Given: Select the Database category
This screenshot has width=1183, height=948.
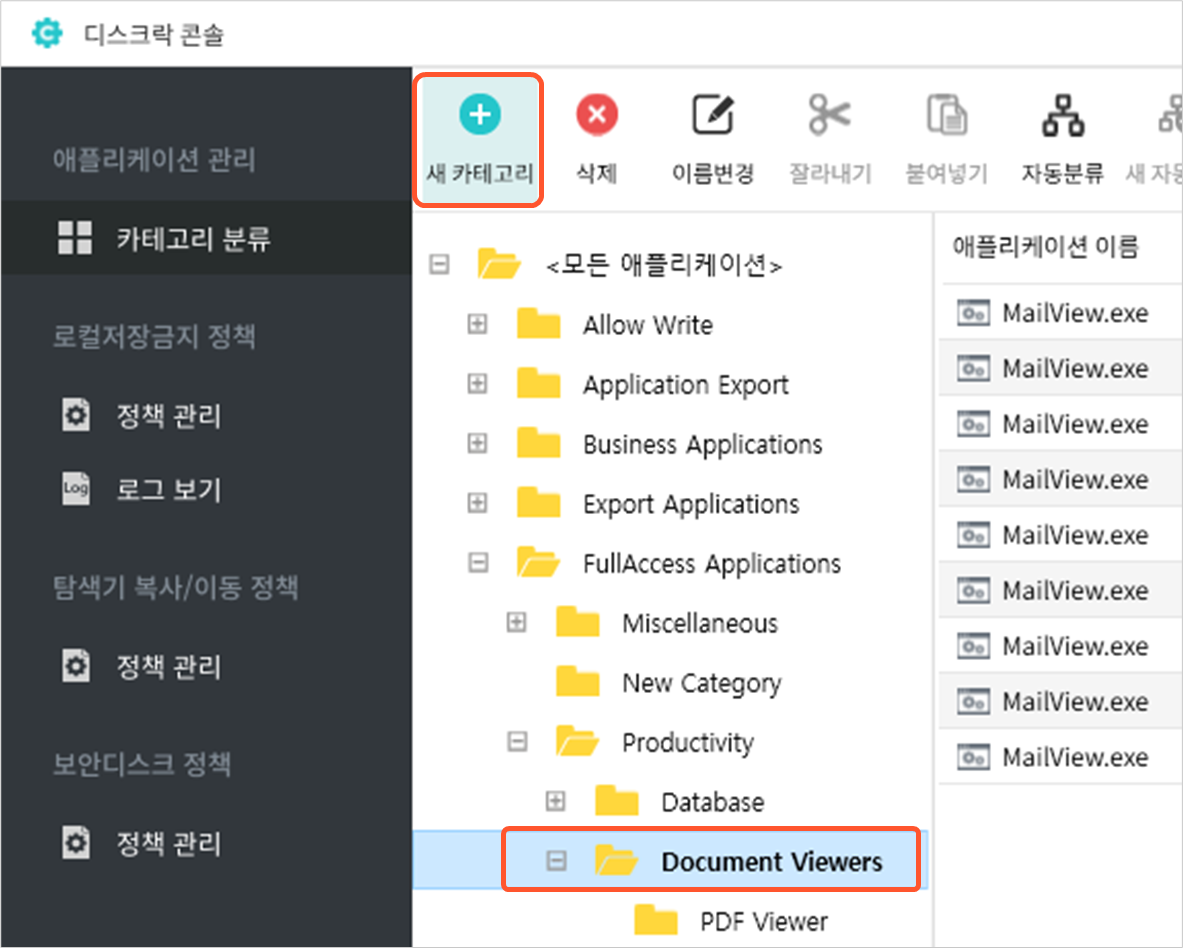Looking at the screenshot, I should pyautogui.click(x=712, y=802).
